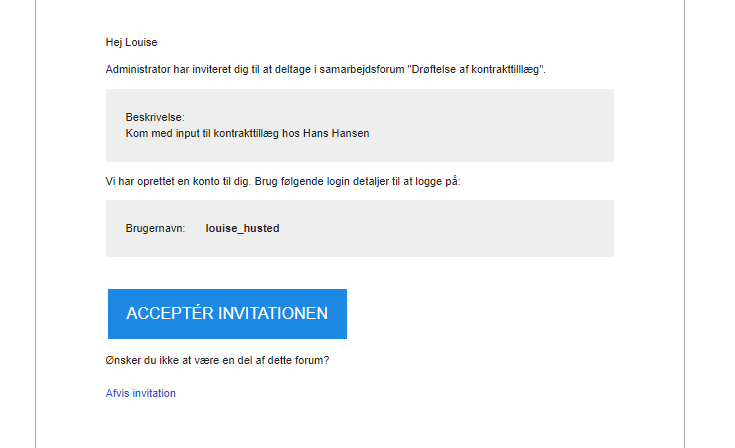Click the Beskrivelse label
The width and height of the screenshot is (735, 448).
pos(155,117)
